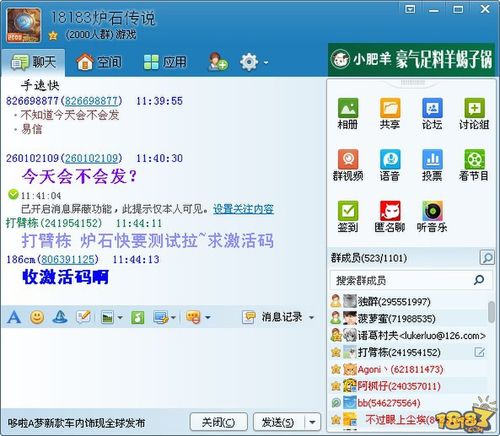This screenshot has height=436, width=500.
Task: Switch to the 聊天 chat tab
Action: (x=33, y=62)
